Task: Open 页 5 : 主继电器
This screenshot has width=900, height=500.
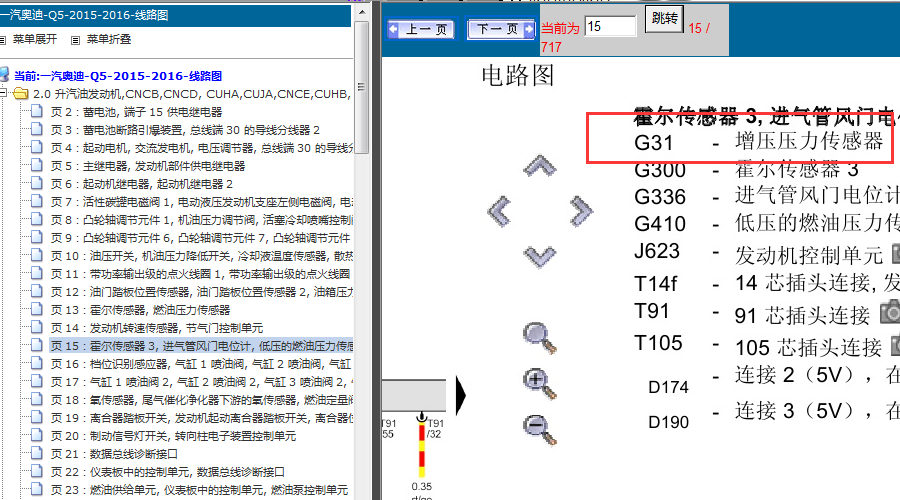Action: (x=148, y=166)
